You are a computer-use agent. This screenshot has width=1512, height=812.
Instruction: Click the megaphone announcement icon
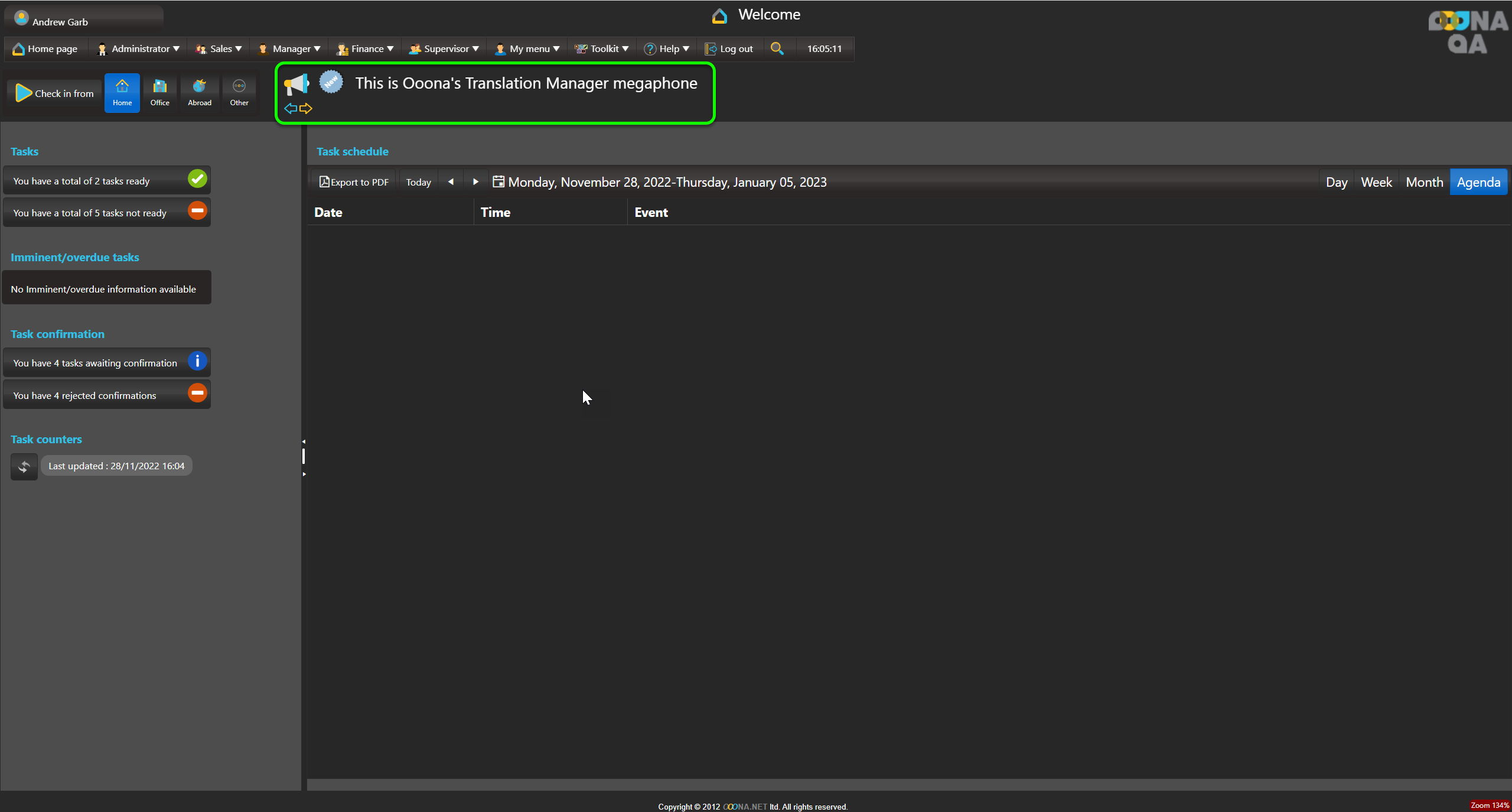click(x=296, y=84)
